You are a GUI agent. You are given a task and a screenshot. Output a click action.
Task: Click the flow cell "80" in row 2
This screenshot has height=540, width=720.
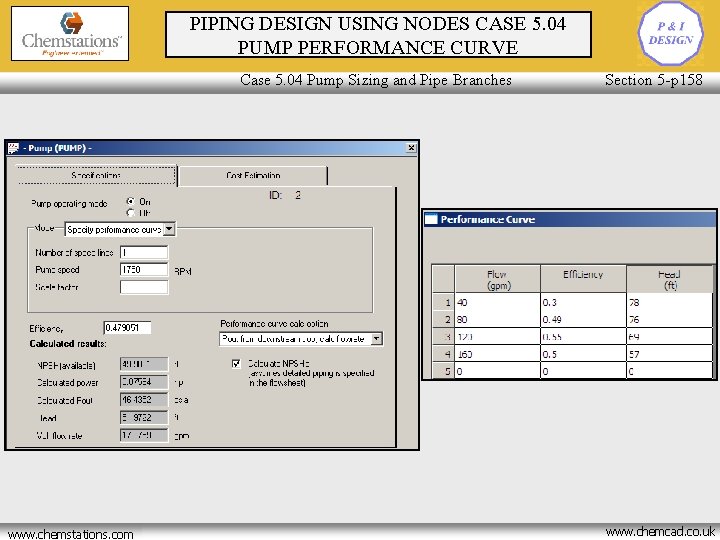[x=497, y=320]
